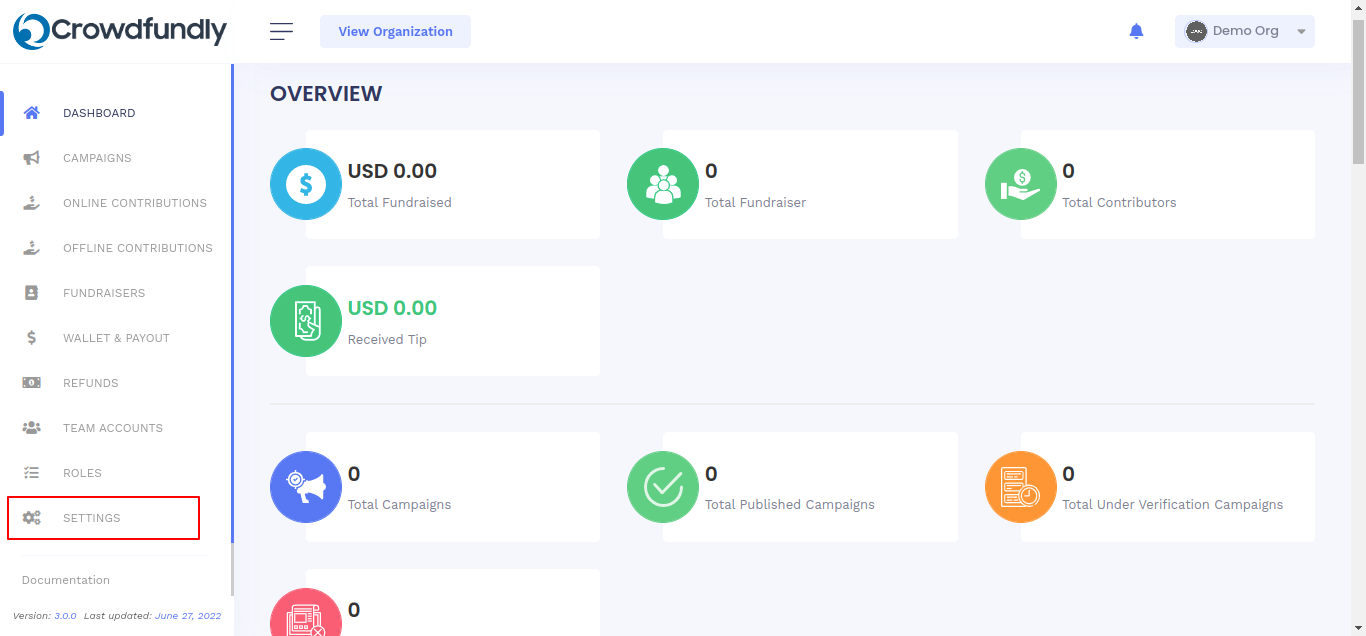Image resolution: width=1366 pixels, height=636 pixels.
Task: Click the Refunds money bill icon
Action: coord(32,383)
